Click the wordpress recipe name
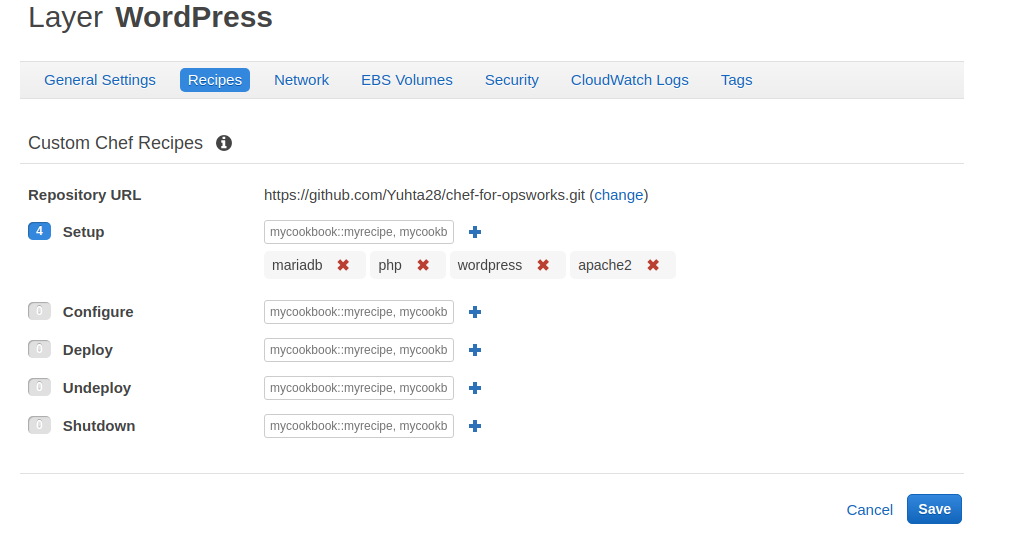Screen dimensions: 1024x559 [x=490, y=265]
